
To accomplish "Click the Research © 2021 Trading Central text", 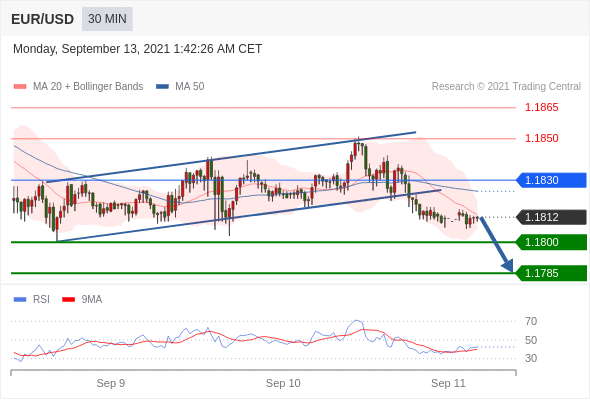I will tap(506, 87).
